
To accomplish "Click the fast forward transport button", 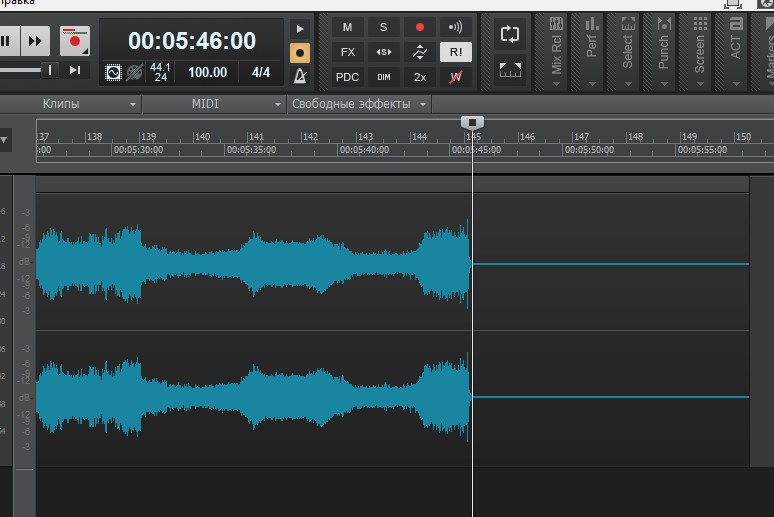I will pyautogui.click(x=35, y=40).
